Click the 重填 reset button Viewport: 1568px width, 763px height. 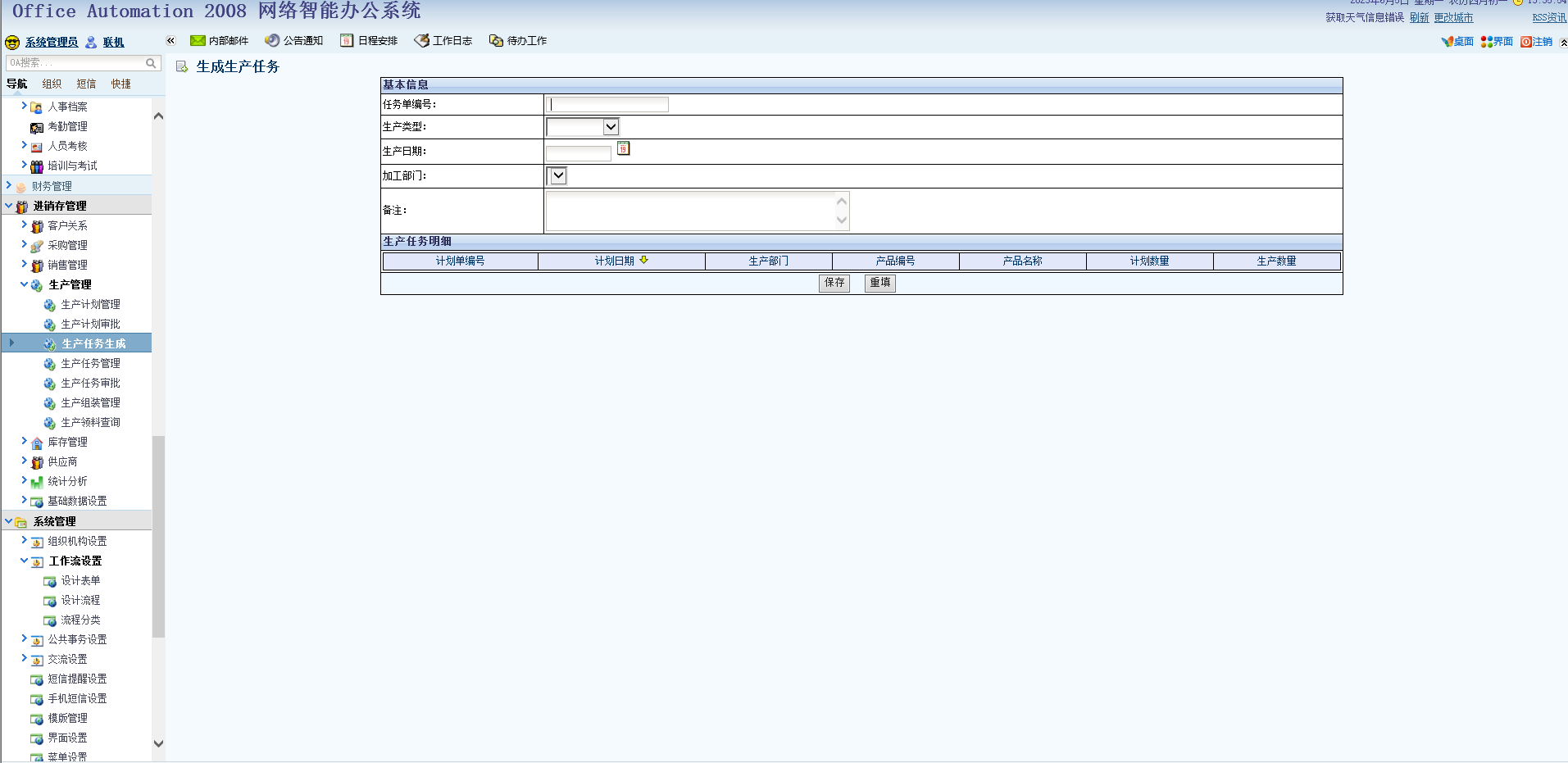coord(880,283)
